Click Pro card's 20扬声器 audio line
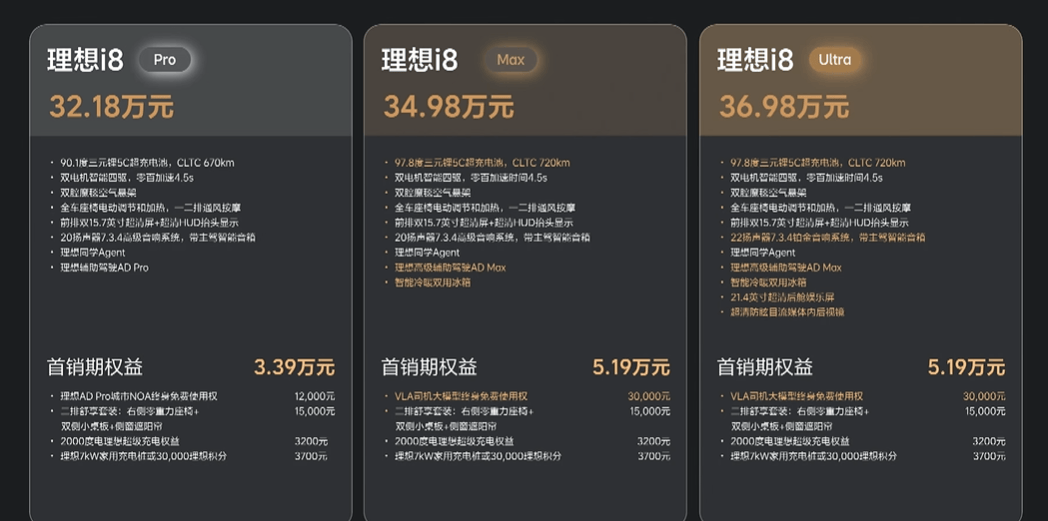This screenshot has height=521, width=1048. point(158,237)
